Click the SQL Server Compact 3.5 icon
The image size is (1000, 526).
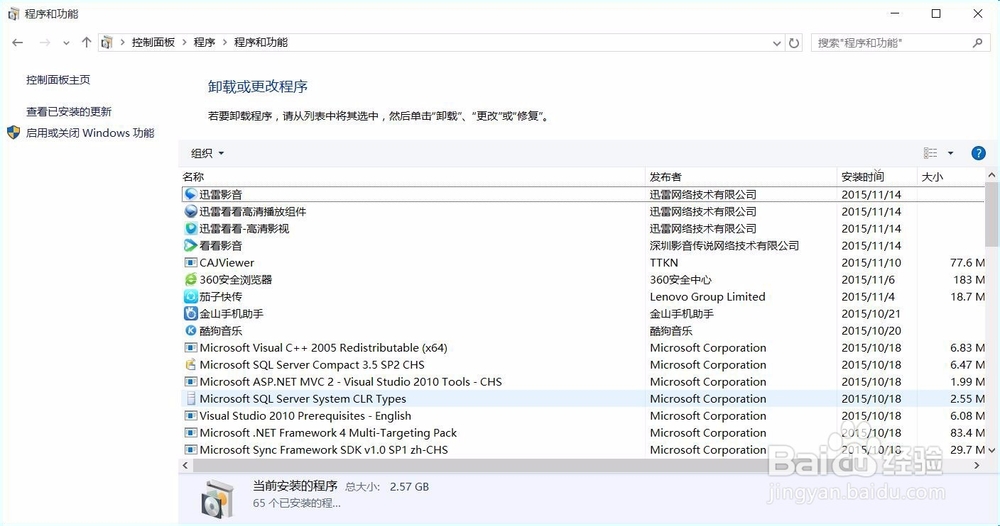point(190,365)
